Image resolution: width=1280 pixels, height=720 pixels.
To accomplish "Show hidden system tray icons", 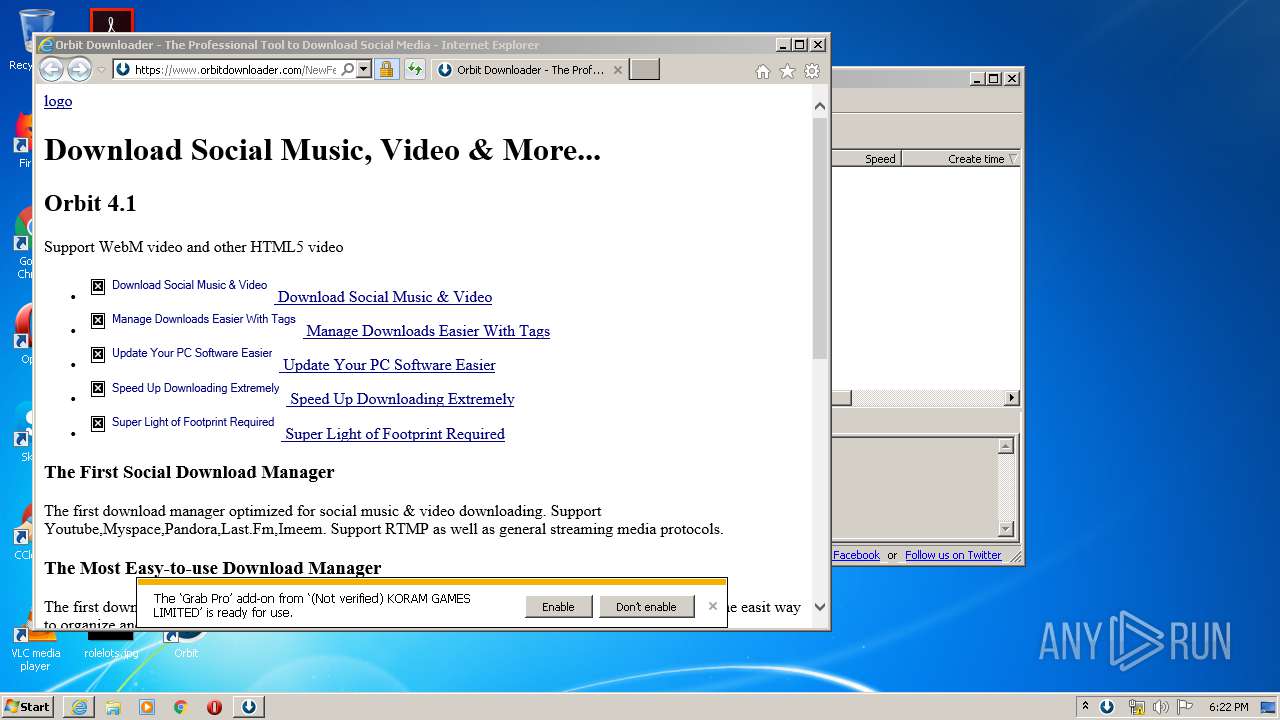I will pyautogui.click(x=1085, y=707).
